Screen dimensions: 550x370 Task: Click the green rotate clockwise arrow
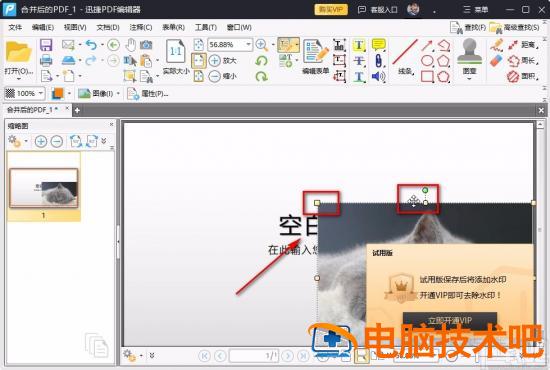262,76
